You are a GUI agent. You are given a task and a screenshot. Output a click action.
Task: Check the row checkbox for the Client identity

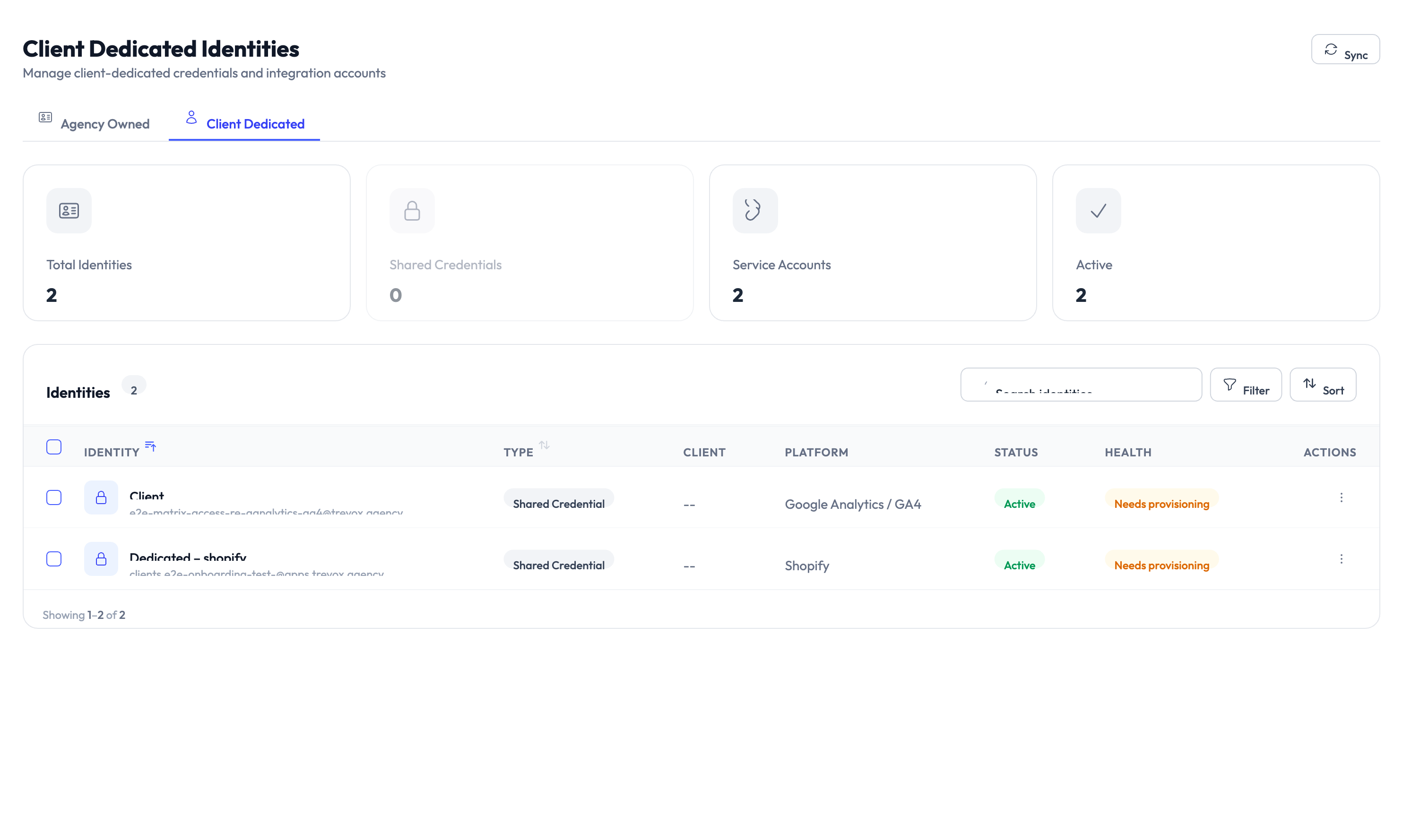pos(54,497)
